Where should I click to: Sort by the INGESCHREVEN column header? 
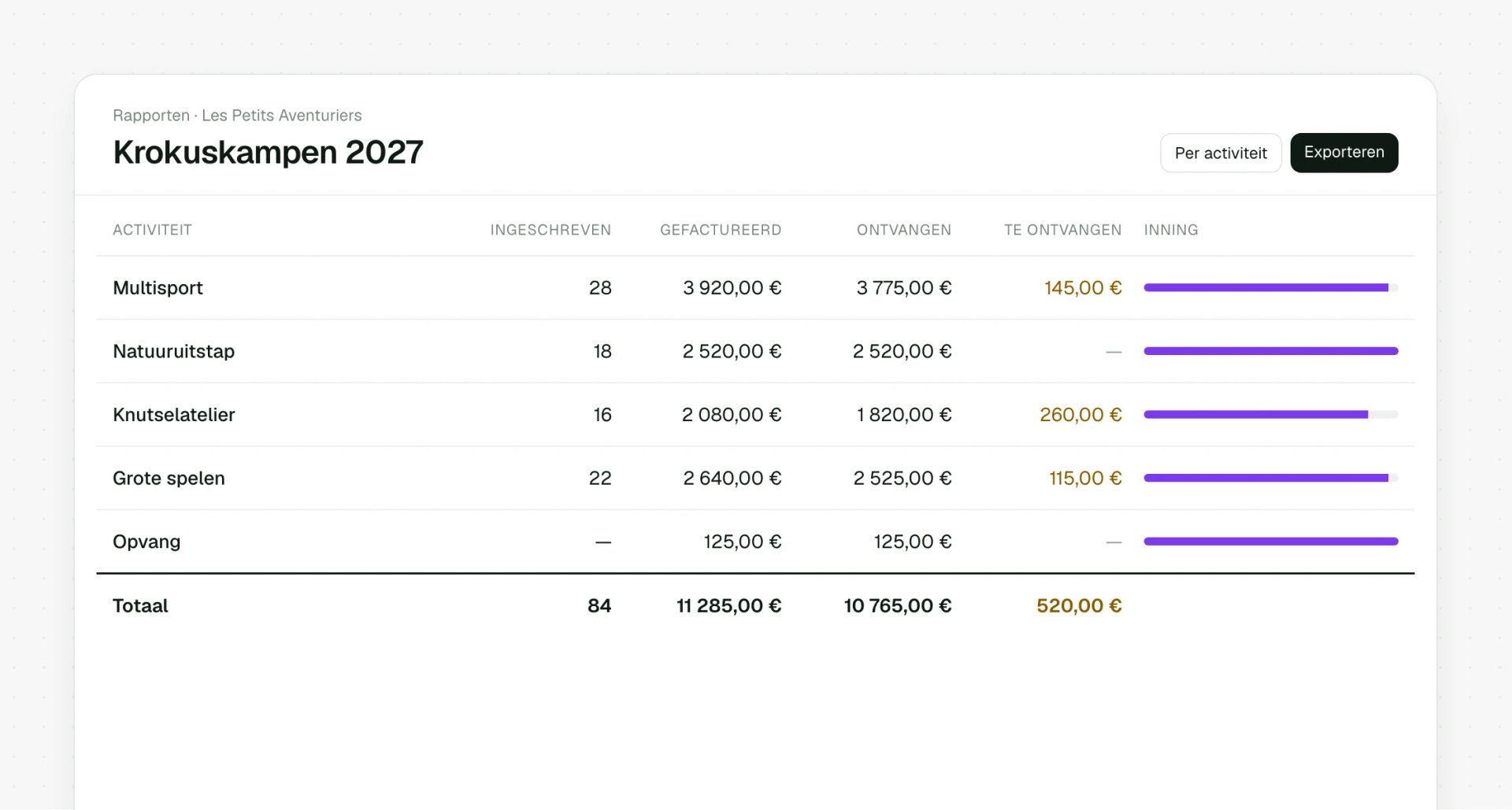[550, 230]
